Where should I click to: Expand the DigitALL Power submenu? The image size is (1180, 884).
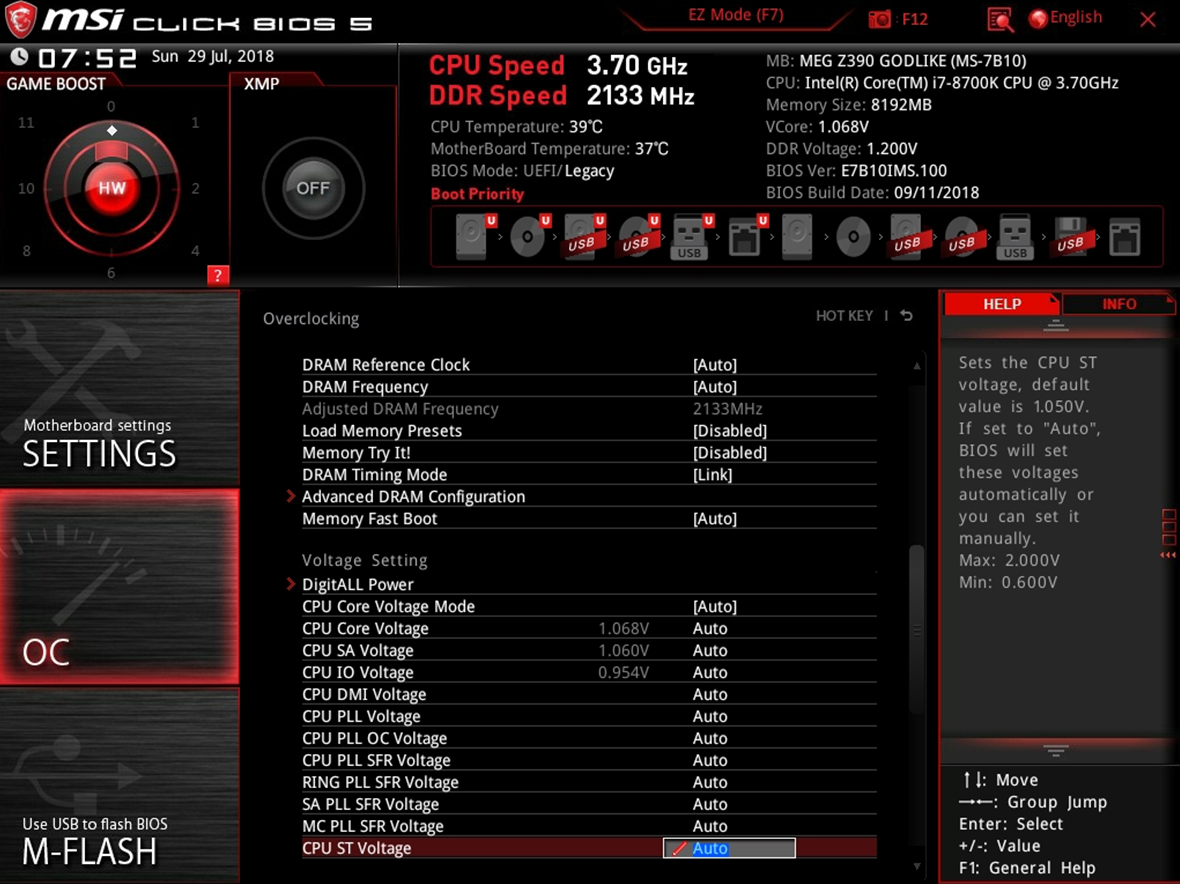(357, 585)
